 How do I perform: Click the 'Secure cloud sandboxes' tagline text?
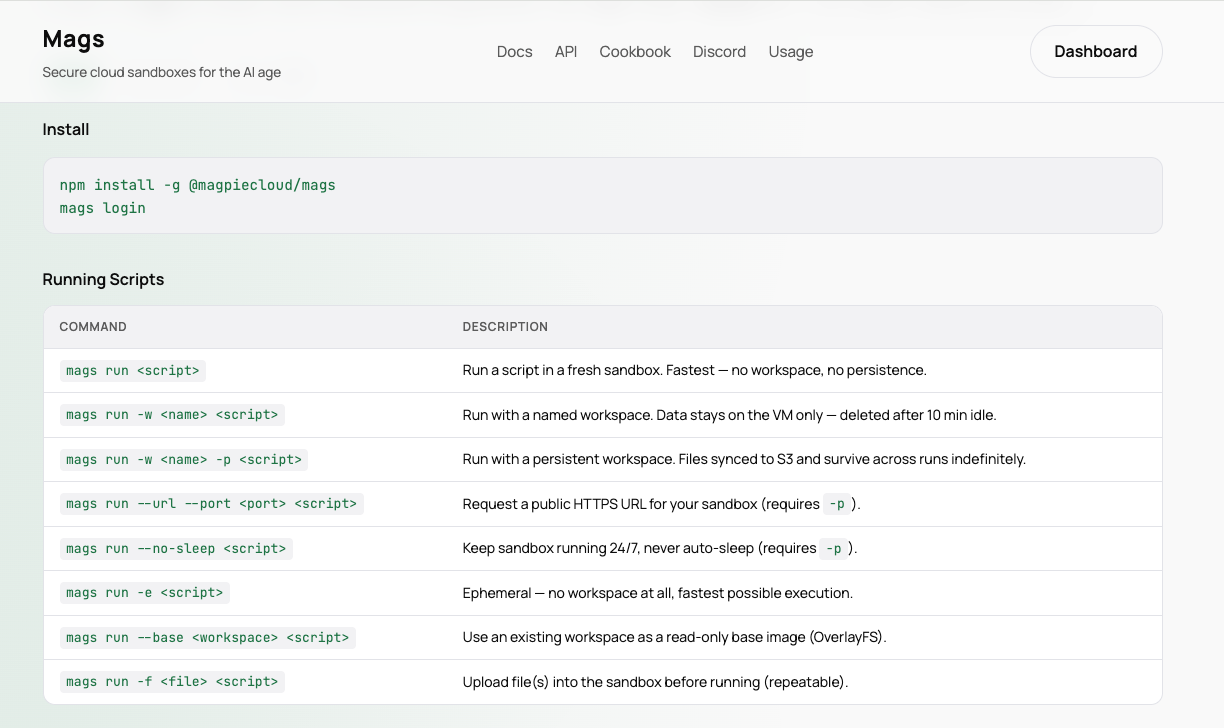click(161, 72)
